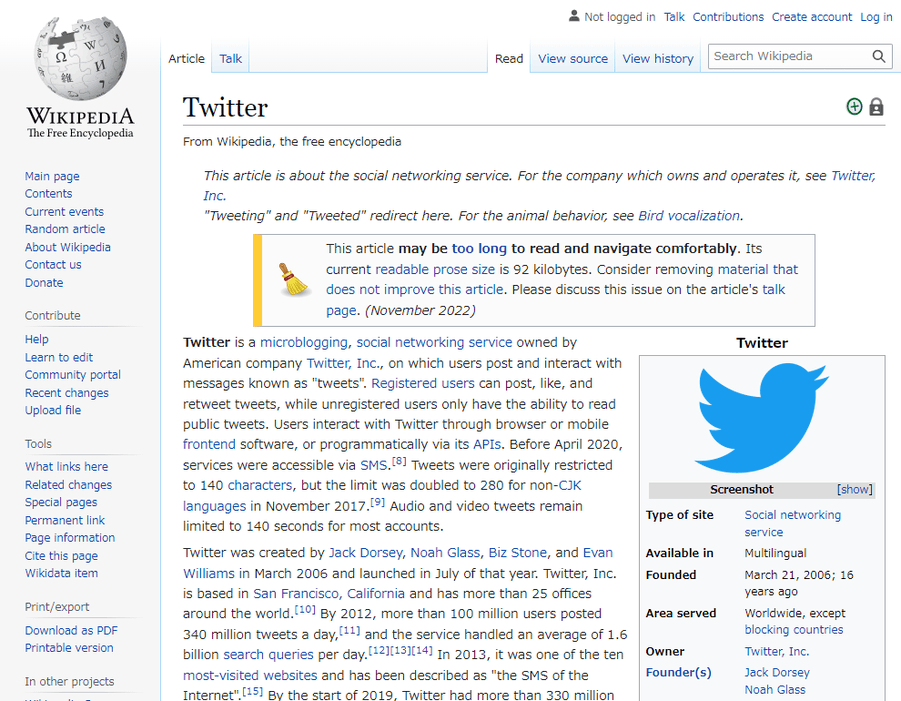Click the search magnifying glass icon
The image size is (901, 701).
coord(879,56)
